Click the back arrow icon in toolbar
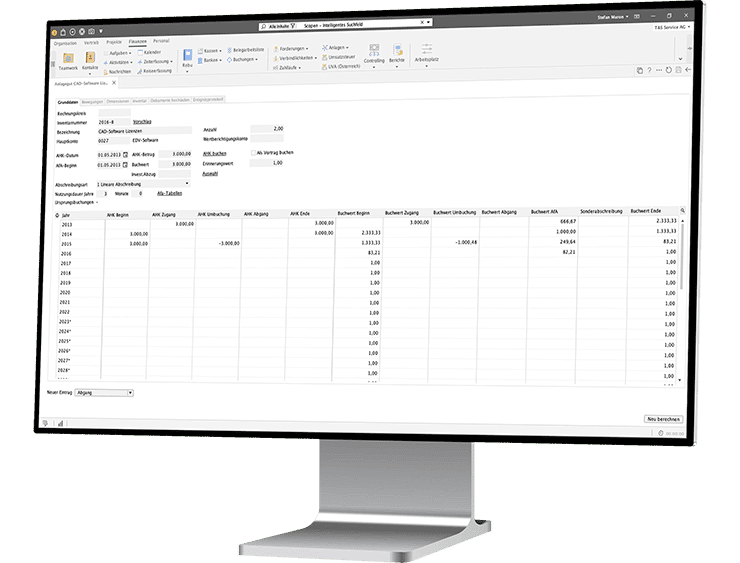Viewport: 740px width, 563px height. (x=688, y=69)
